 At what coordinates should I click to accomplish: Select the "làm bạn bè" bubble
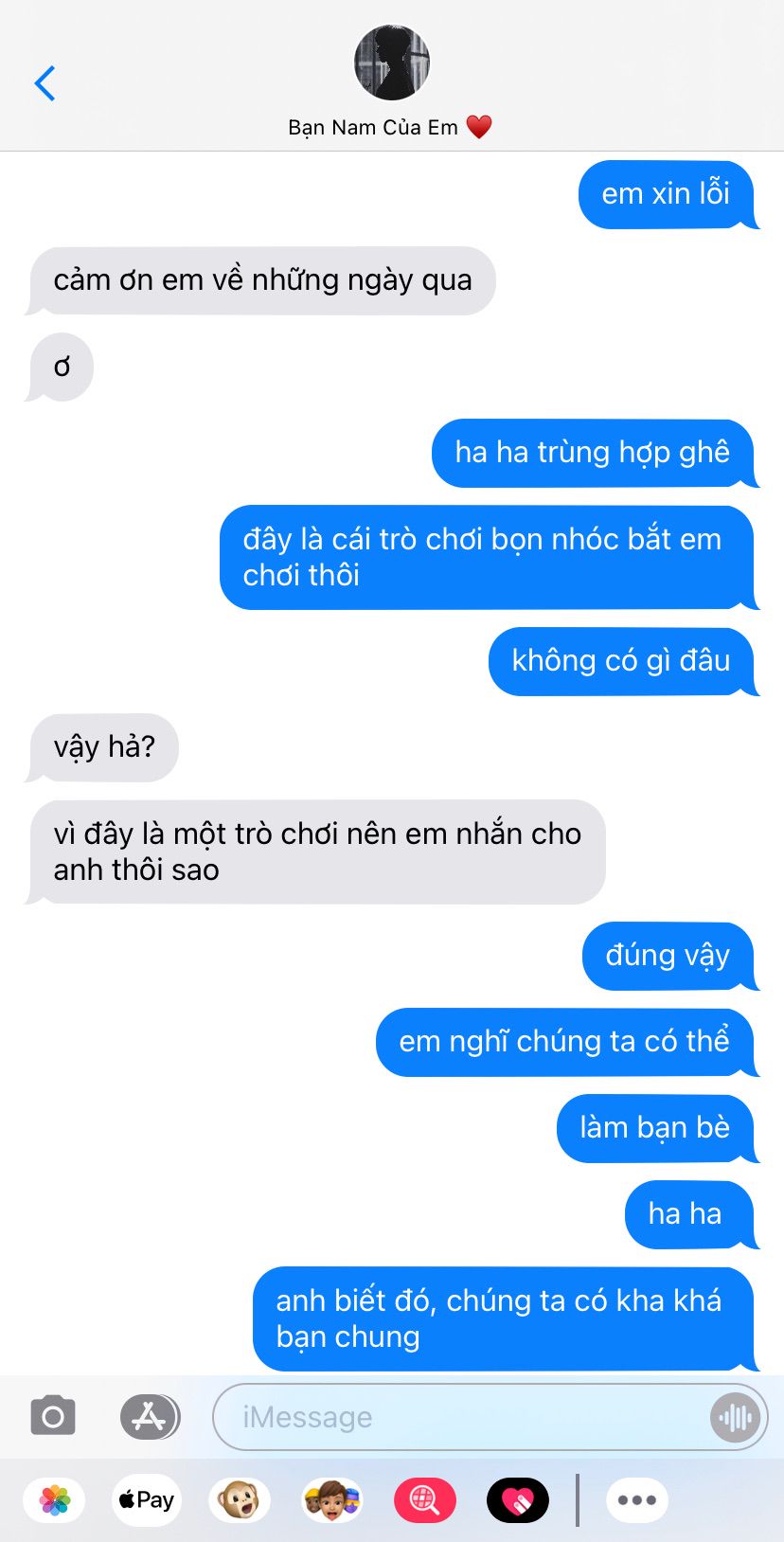[656, 1128]
